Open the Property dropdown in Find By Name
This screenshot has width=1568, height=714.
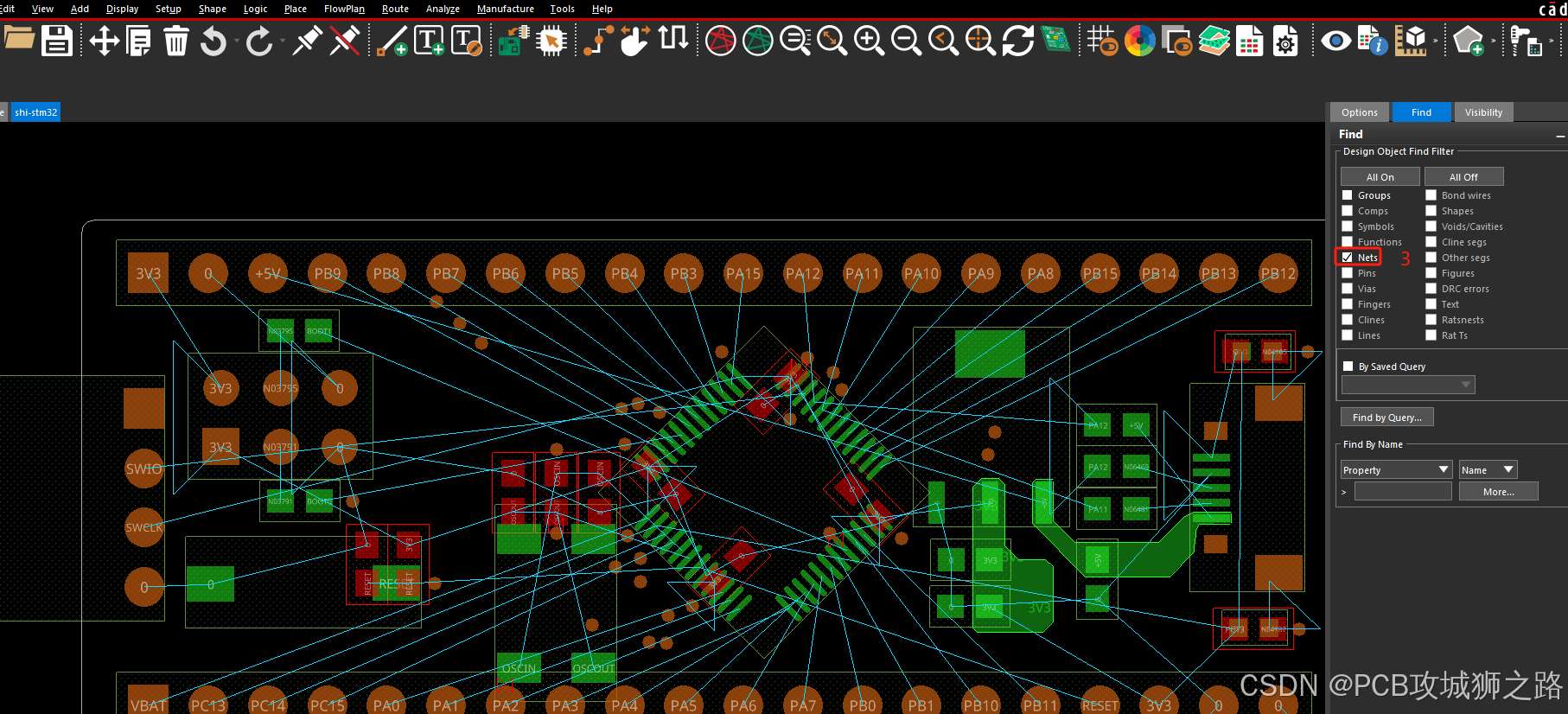(1396, 469)
